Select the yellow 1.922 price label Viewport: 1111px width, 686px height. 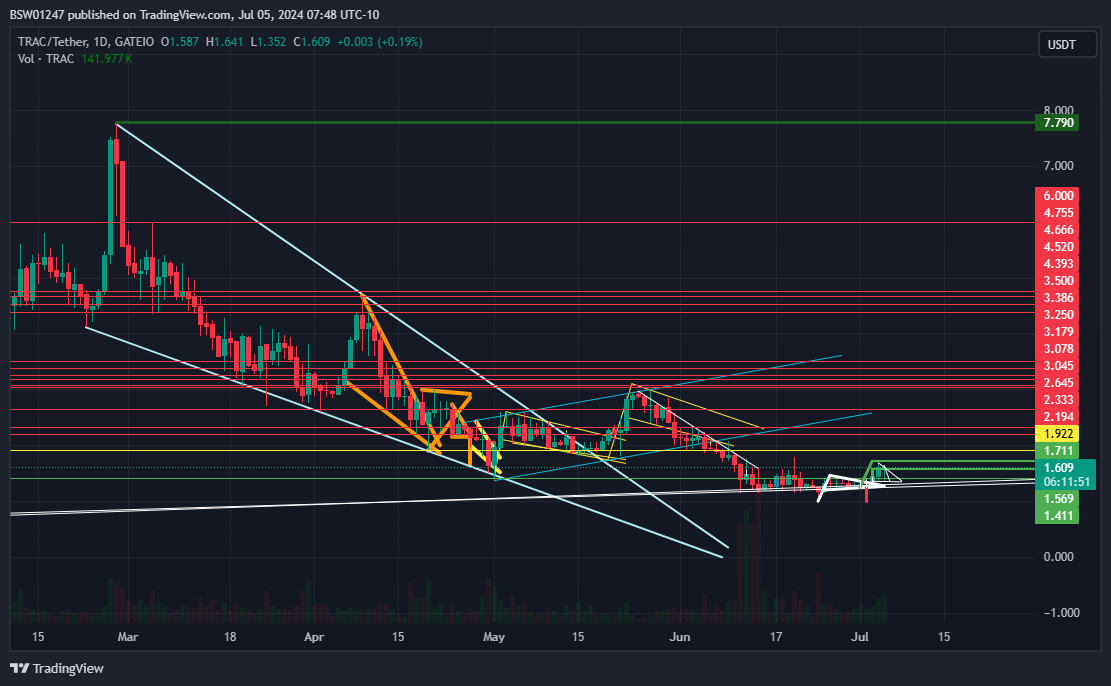[x=1056, y=434]
